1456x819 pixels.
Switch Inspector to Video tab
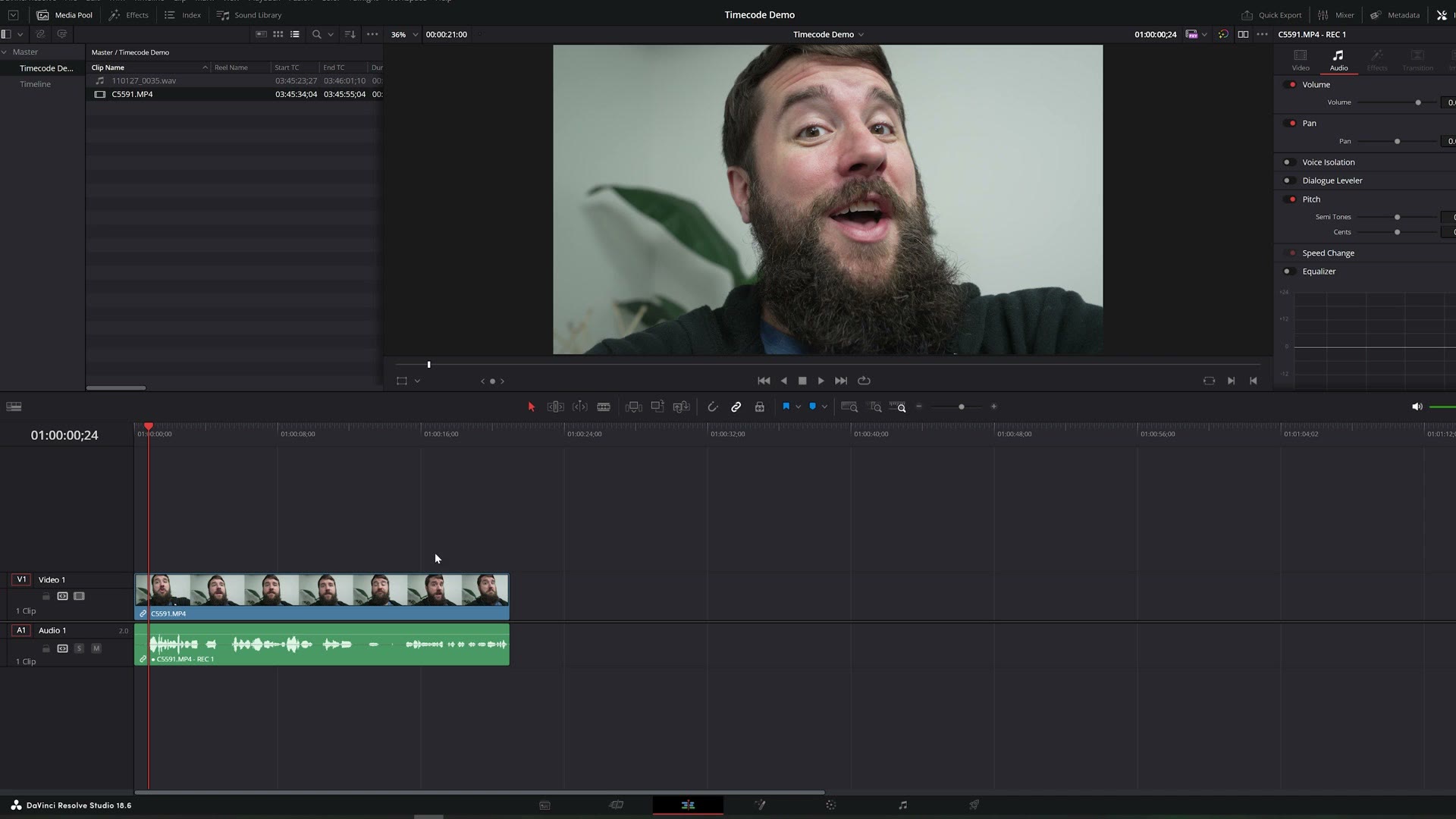tap(1300, 60)
